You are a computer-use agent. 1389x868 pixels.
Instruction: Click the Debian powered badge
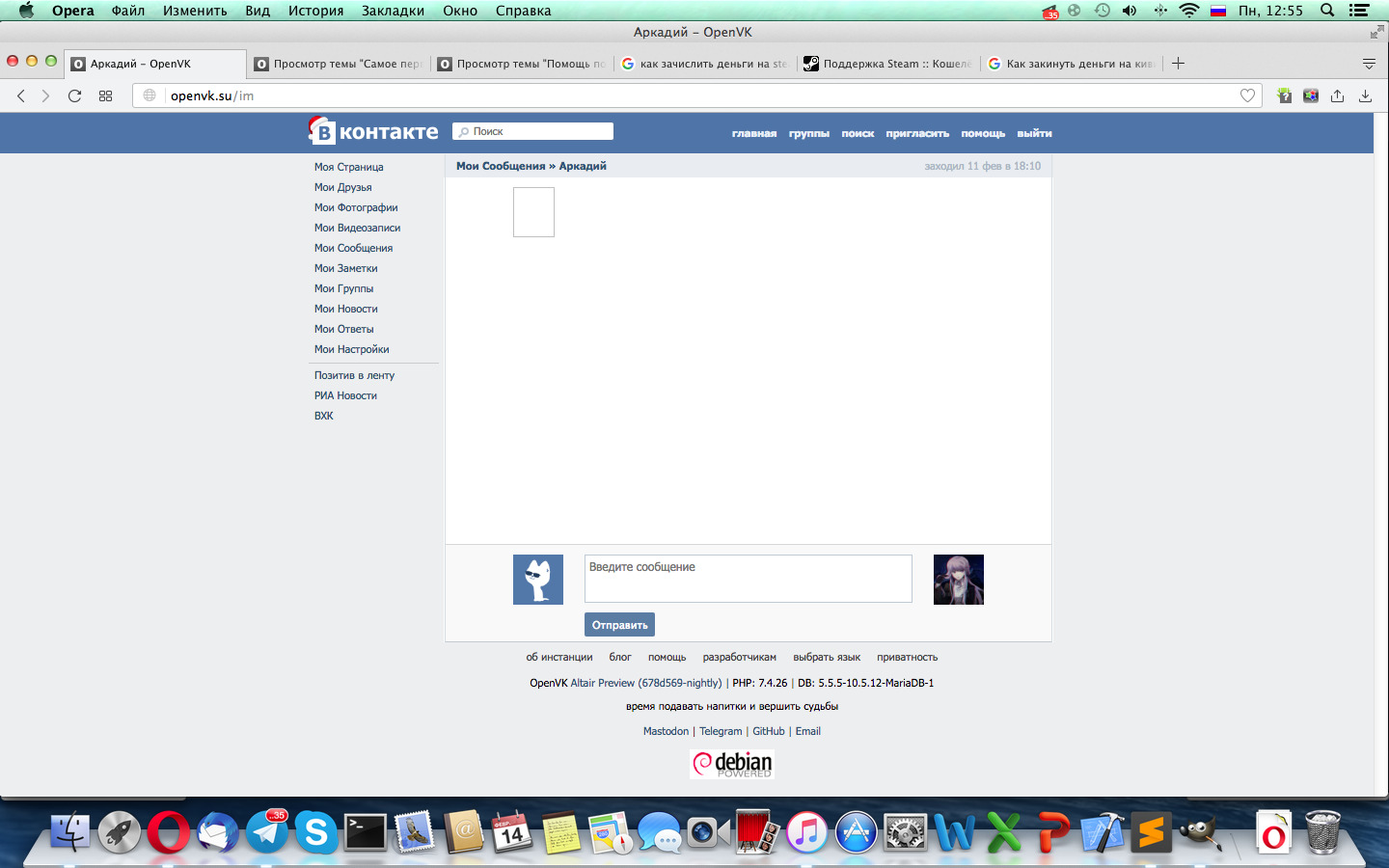click(732, 764)
